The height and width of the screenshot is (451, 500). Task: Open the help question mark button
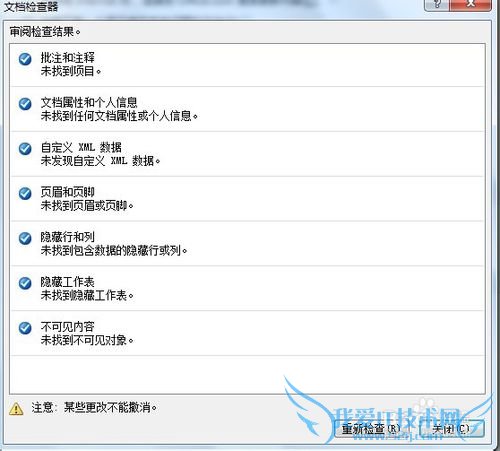point(437,5)
